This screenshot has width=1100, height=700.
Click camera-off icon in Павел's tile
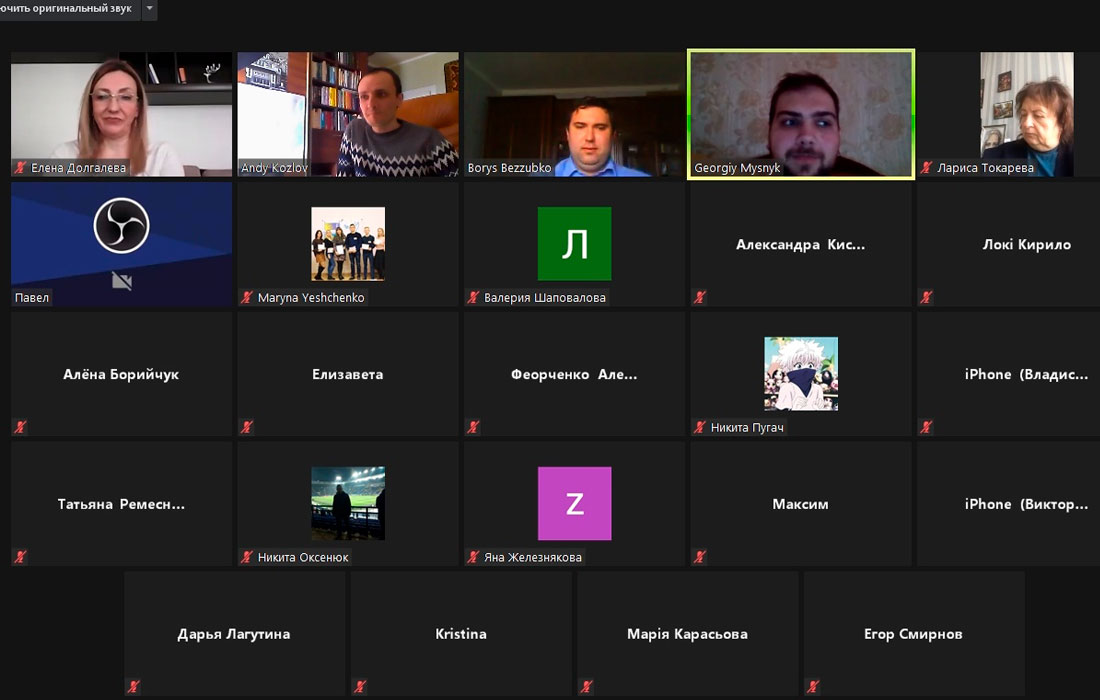point(121,282)
